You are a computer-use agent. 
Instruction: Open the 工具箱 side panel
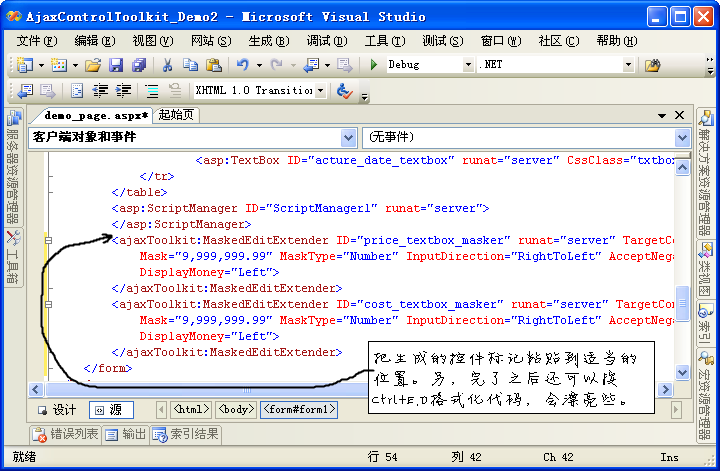pyautogui.click(x=13, y=257)
